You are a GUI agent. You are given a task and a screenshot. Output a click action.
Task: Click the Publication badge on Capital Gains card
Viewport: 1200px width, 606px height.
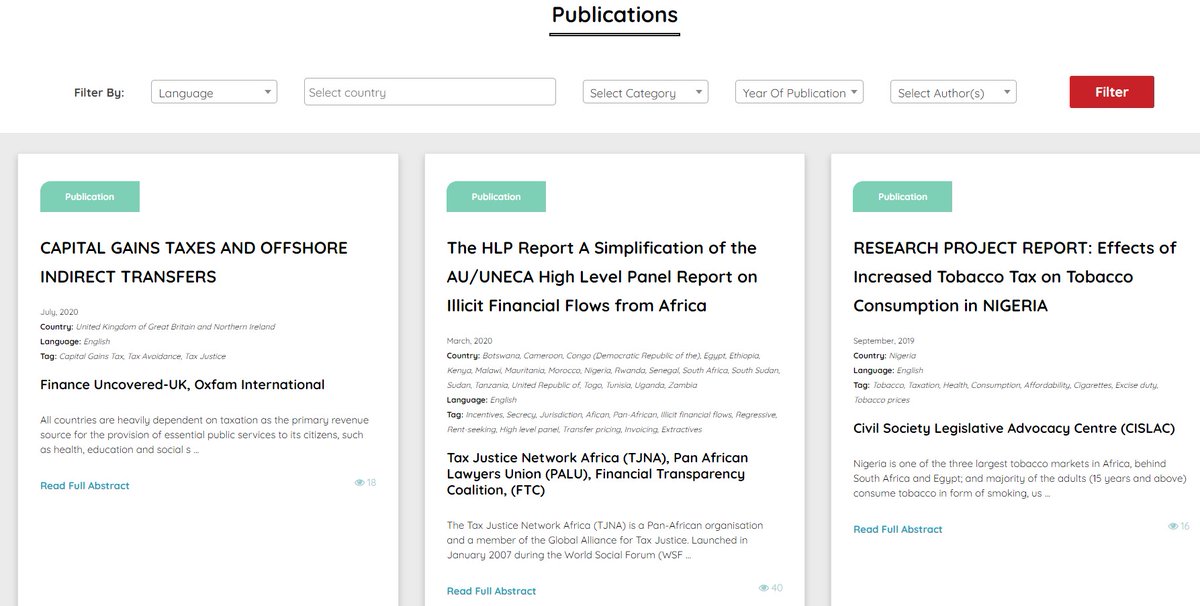click(90, 197)
